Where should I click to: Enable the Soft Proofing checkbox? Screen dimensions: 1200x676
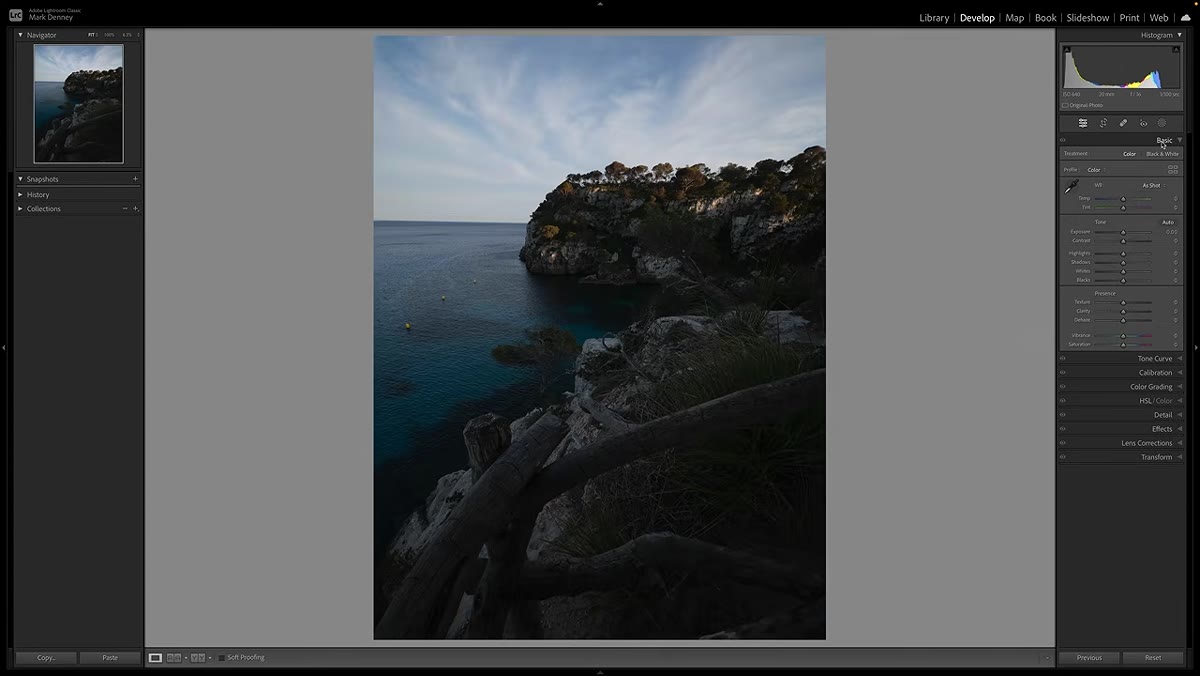pos(221,658)
